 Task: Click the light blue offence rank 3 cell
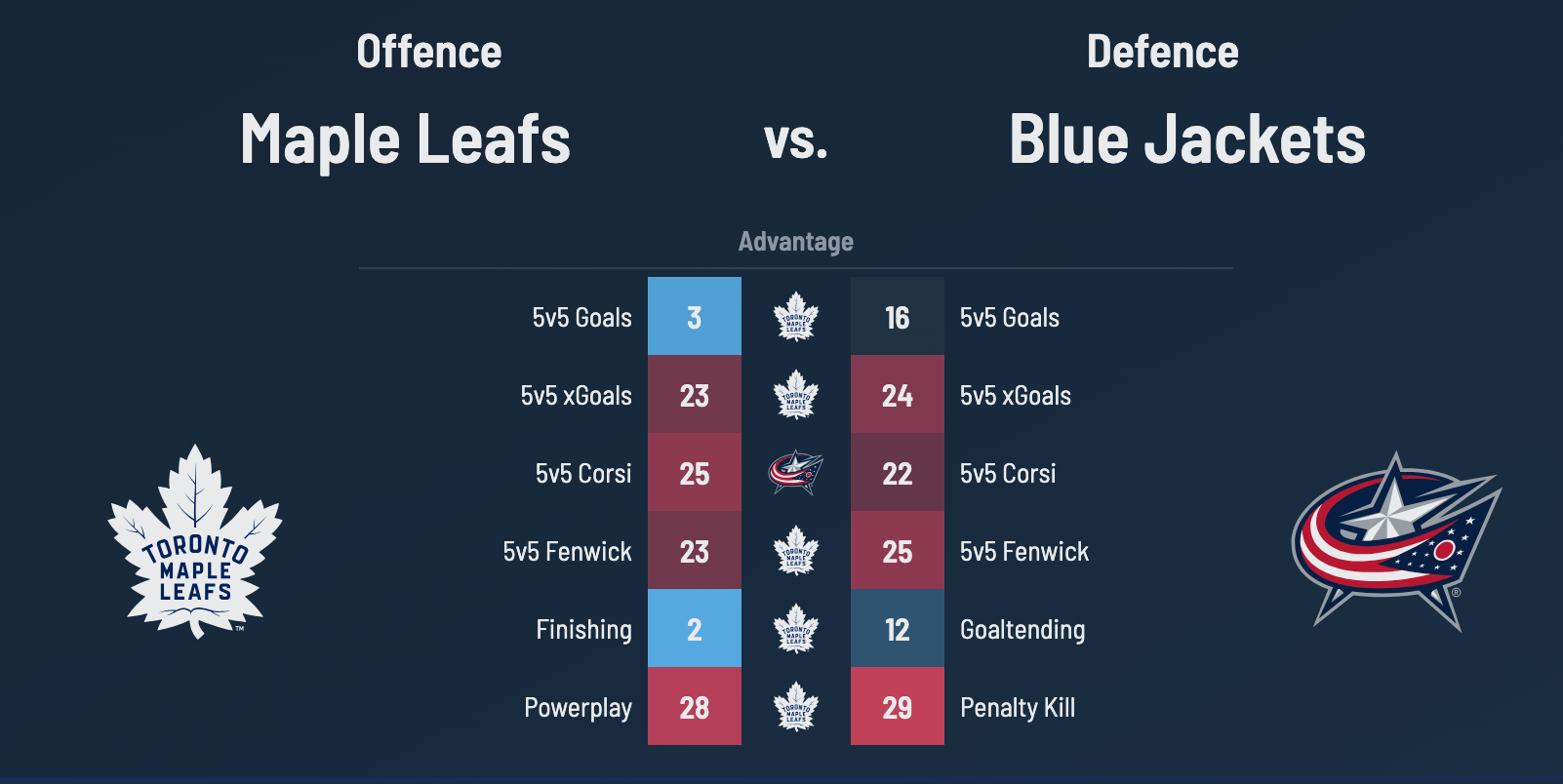[x=695, y=317]
